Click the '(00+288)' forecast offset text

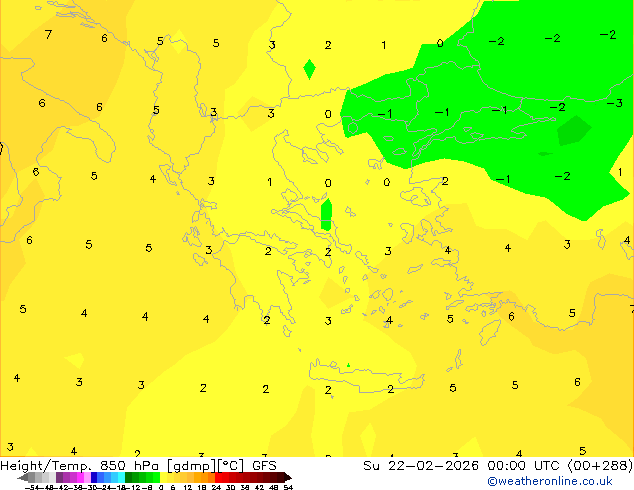tap(600, 465)
